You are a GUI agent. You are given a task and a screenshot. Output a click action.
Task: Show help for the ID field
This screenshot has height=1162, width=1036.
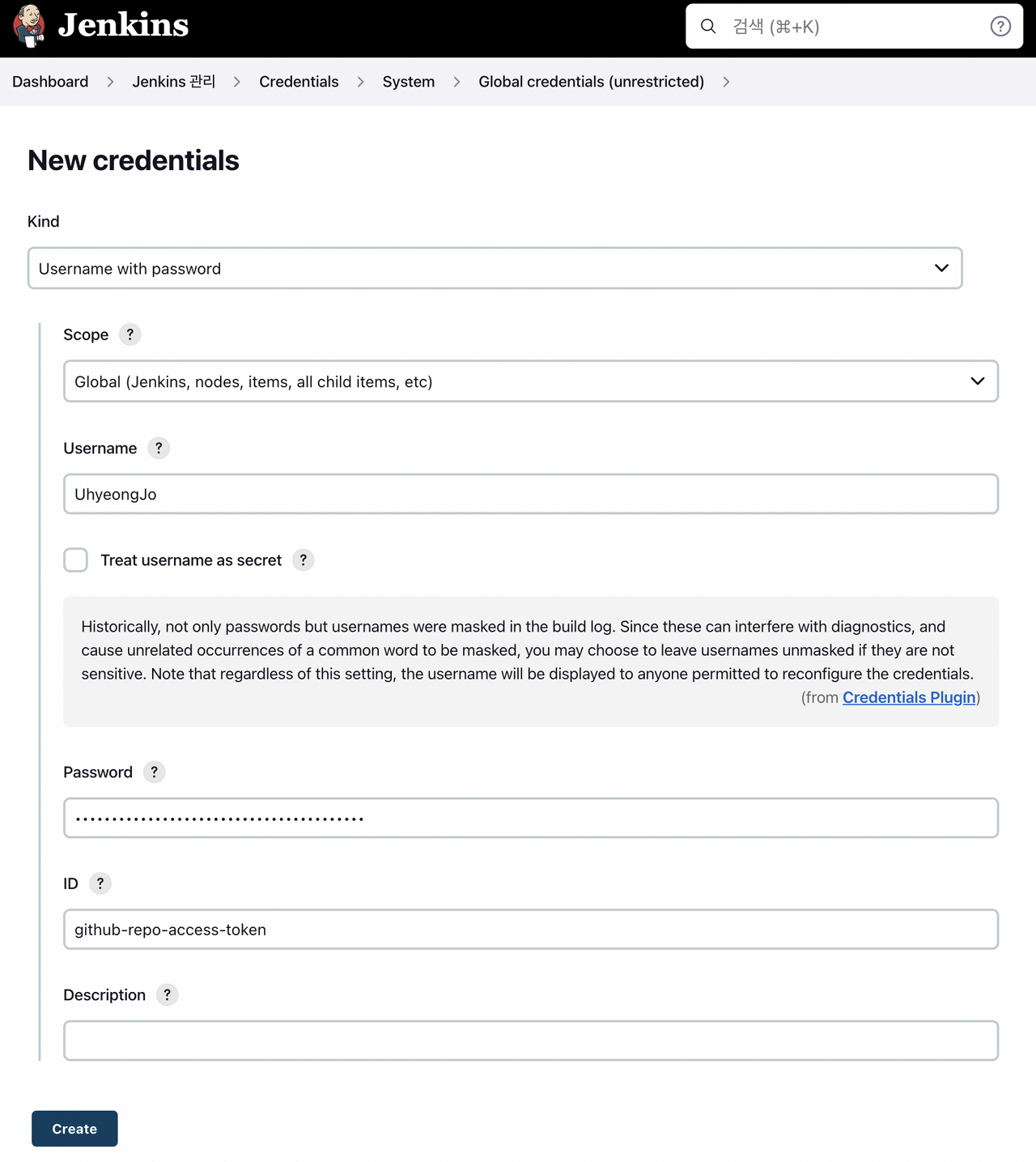click(100, 883)
